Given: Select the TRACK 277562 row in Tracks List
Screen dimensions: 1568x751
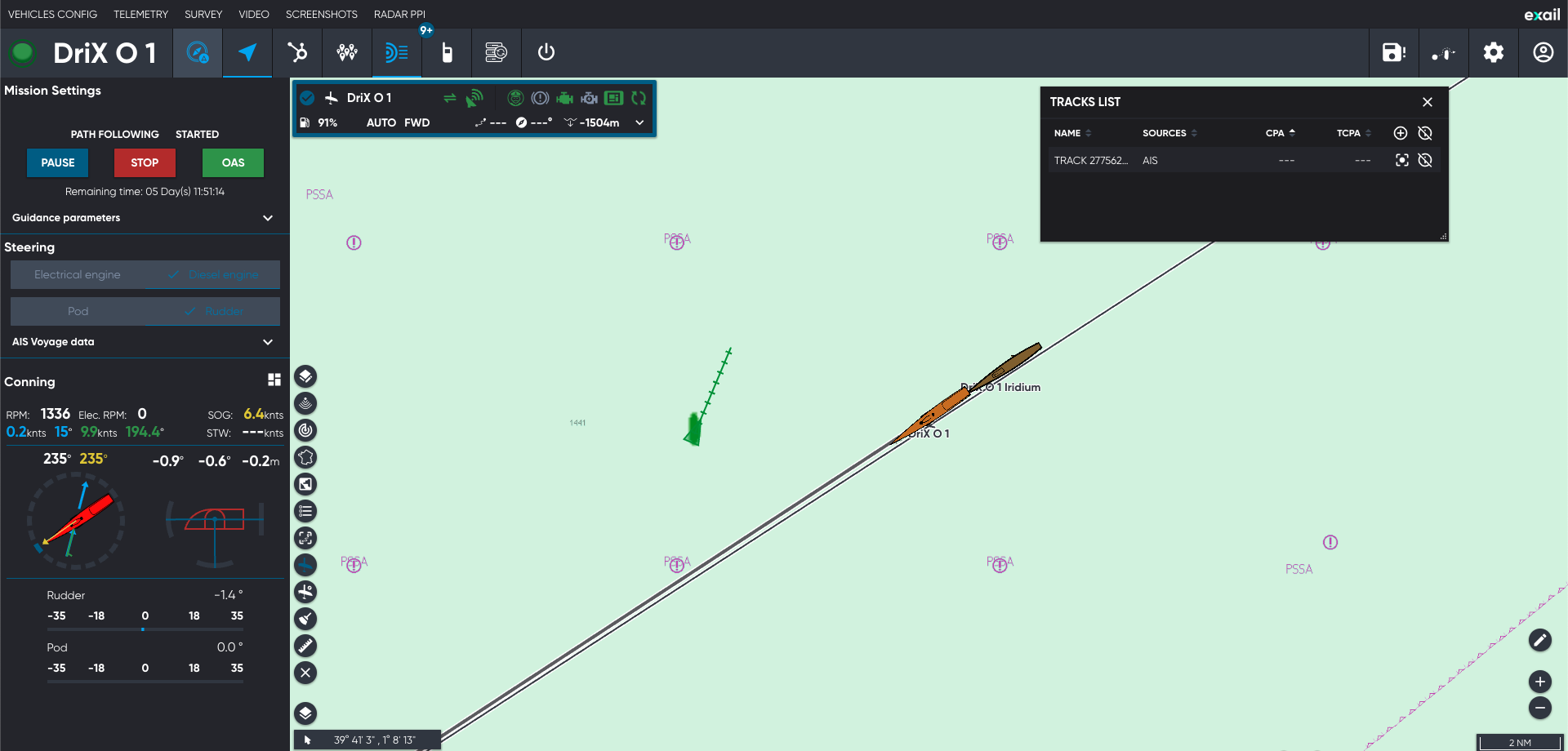Looking at the screenshot, I should pos(1244,161).
